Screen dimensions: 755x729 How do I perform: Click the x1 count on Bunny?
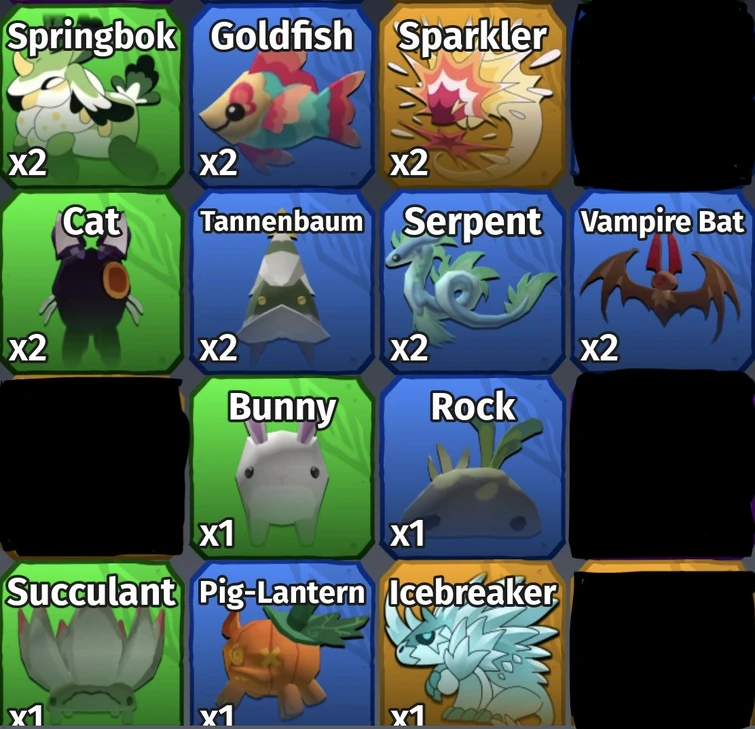217,534
